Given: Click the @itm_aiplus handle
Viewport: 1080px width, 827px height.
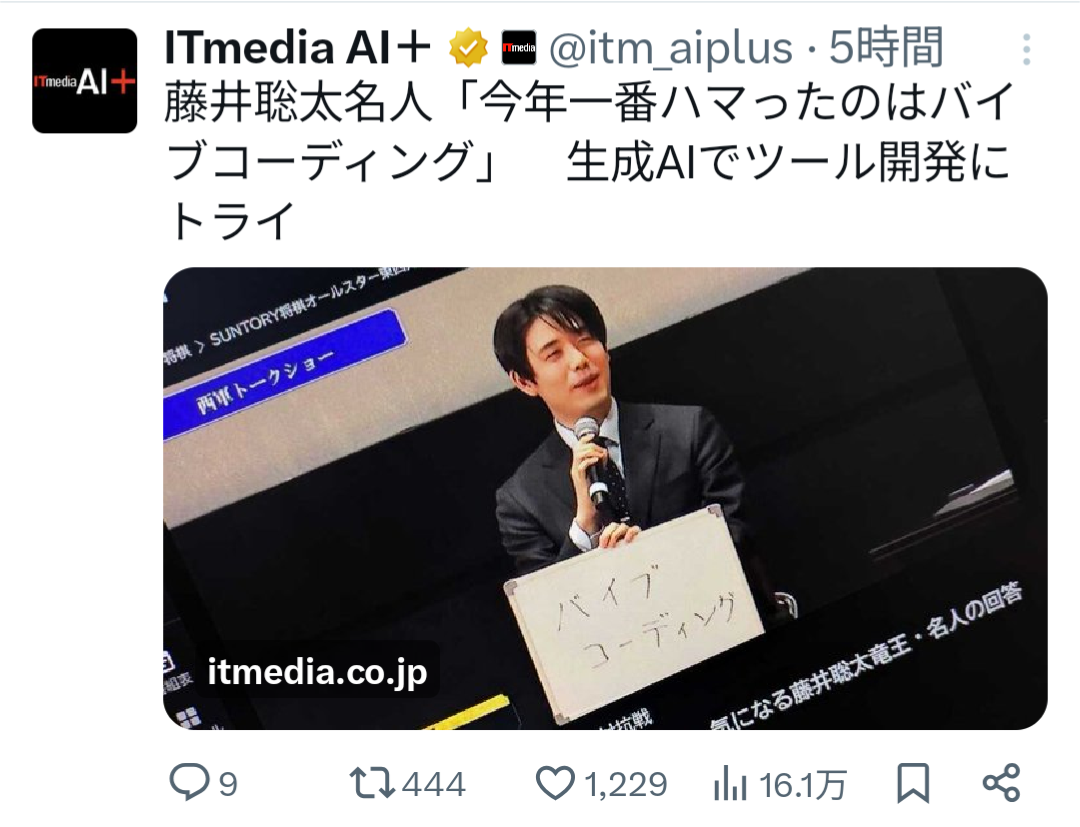Looking at the screenshot, I should click(671, 49).
